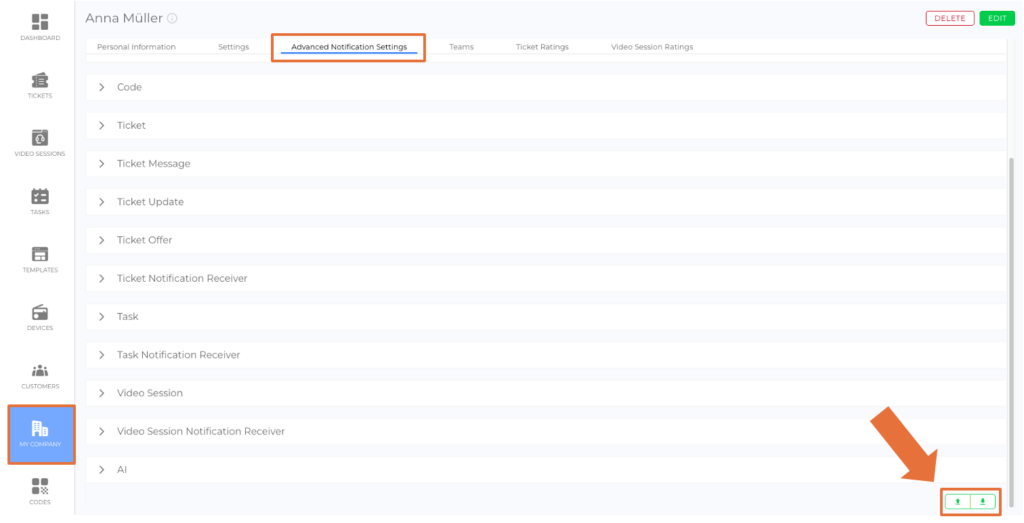
Task: Navigate to Templates
Action: (x=40, y=259)
